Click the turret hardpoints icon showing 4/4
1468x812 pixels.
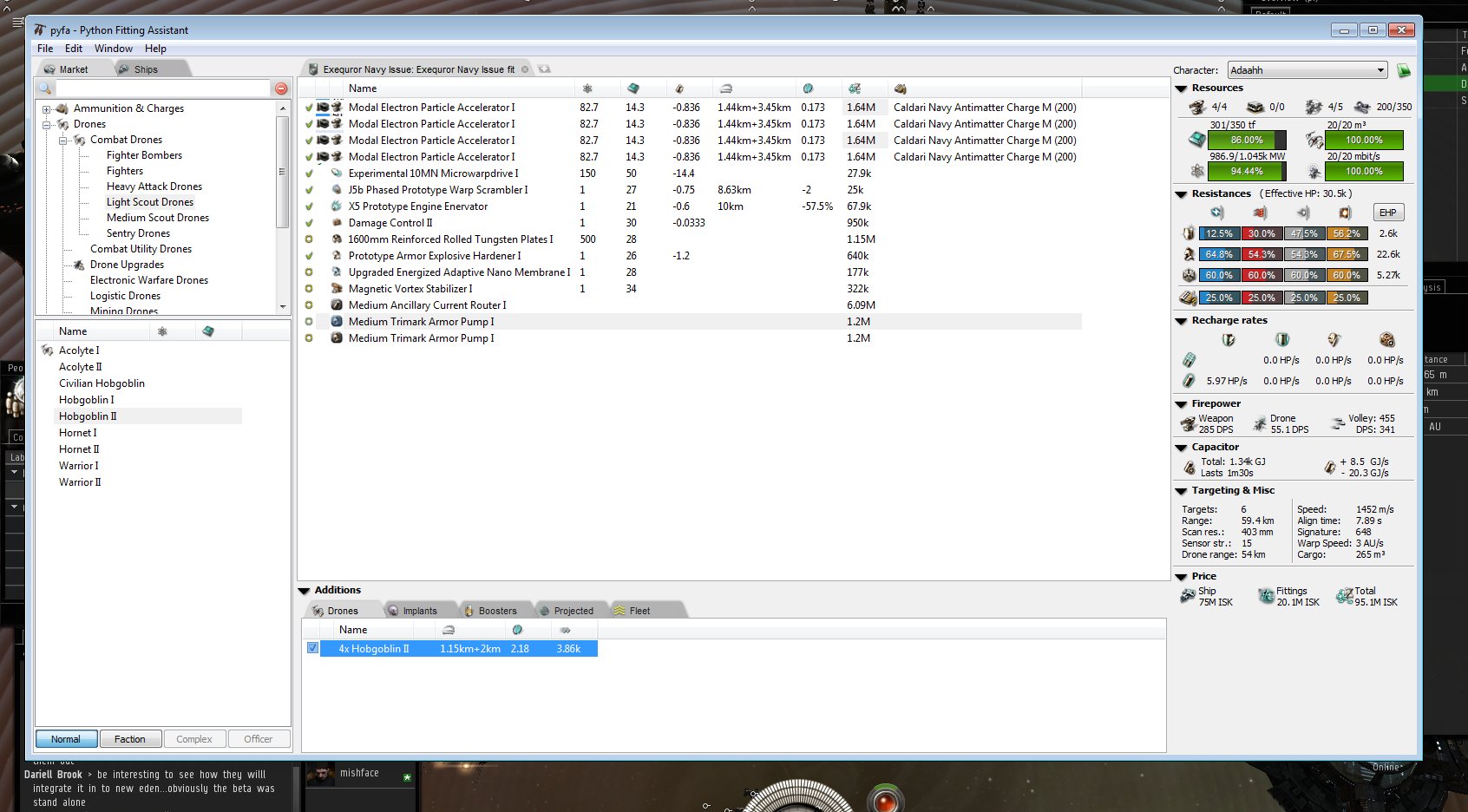1197,107
